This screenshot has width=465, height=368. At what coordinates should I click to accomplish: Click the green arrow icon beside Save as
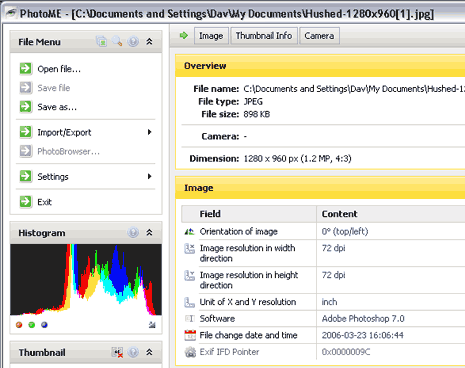click(26, 107)
